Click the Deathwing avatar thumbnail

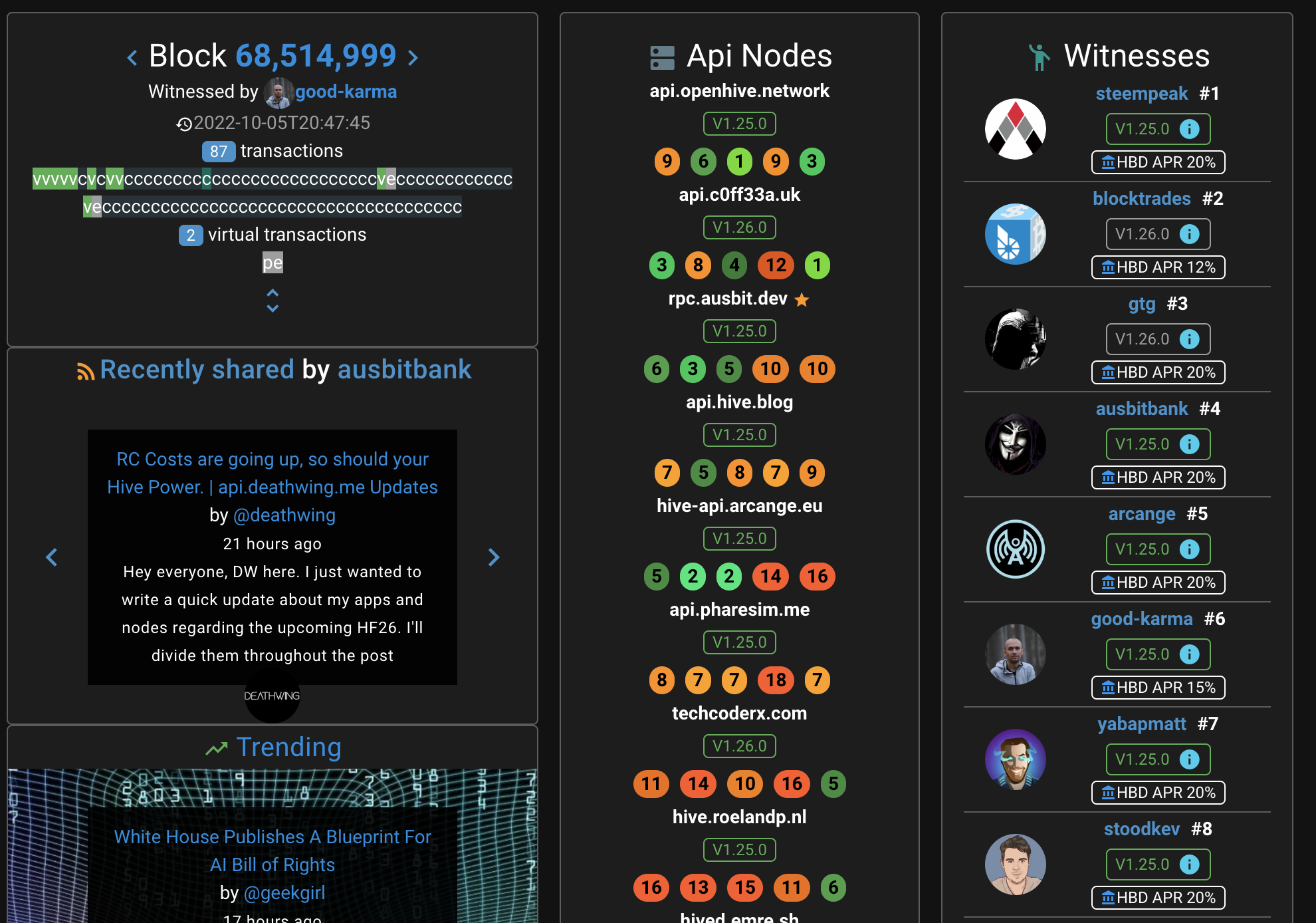click(273, 696)
